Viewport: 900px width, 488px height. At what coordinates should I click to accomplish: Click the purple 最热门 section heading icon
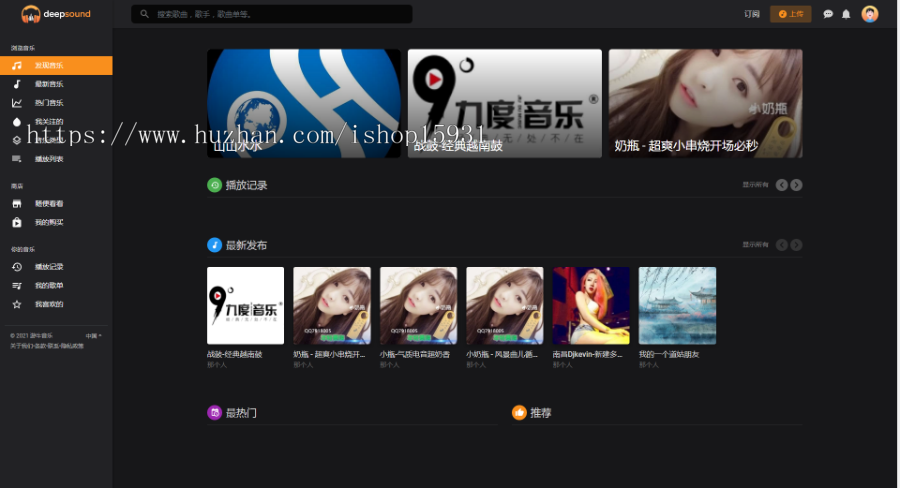pyautogui.click(x=215, y=412)
